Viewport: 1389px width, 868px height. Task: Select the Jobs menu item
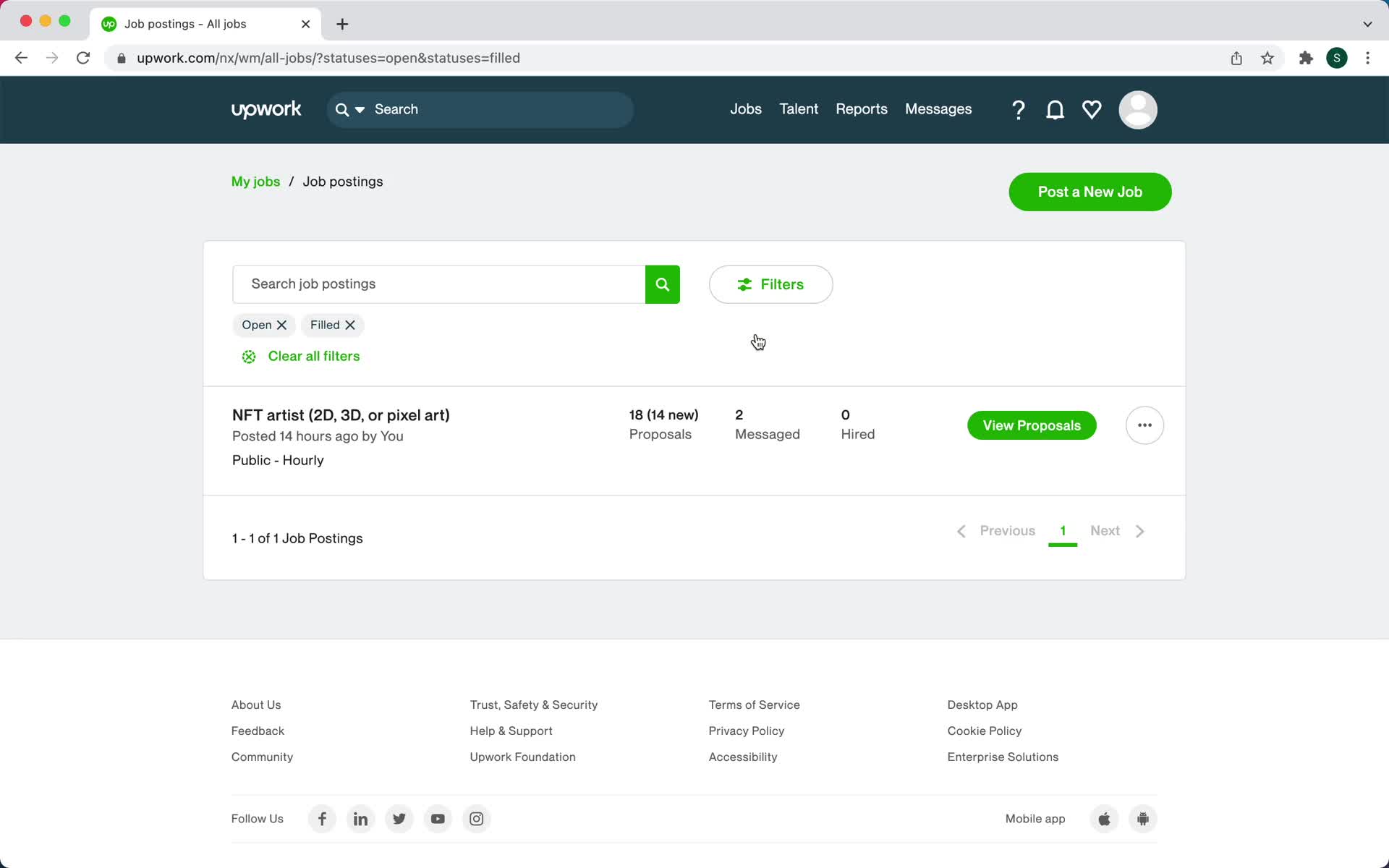tap(745, 109)
